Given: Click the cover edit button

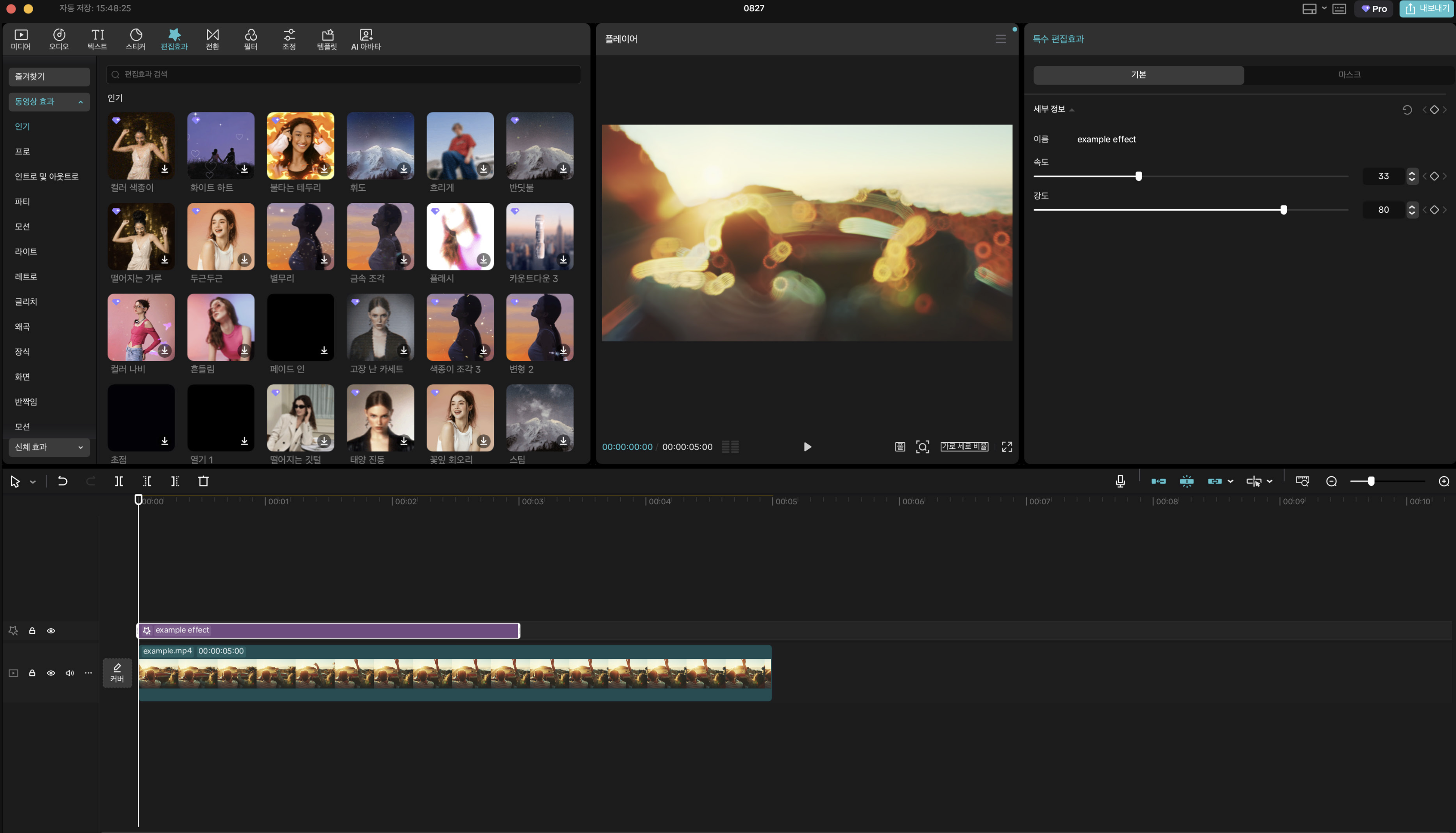Looking at the screenshot, I should pyautogui.click(x=117, y=672).
